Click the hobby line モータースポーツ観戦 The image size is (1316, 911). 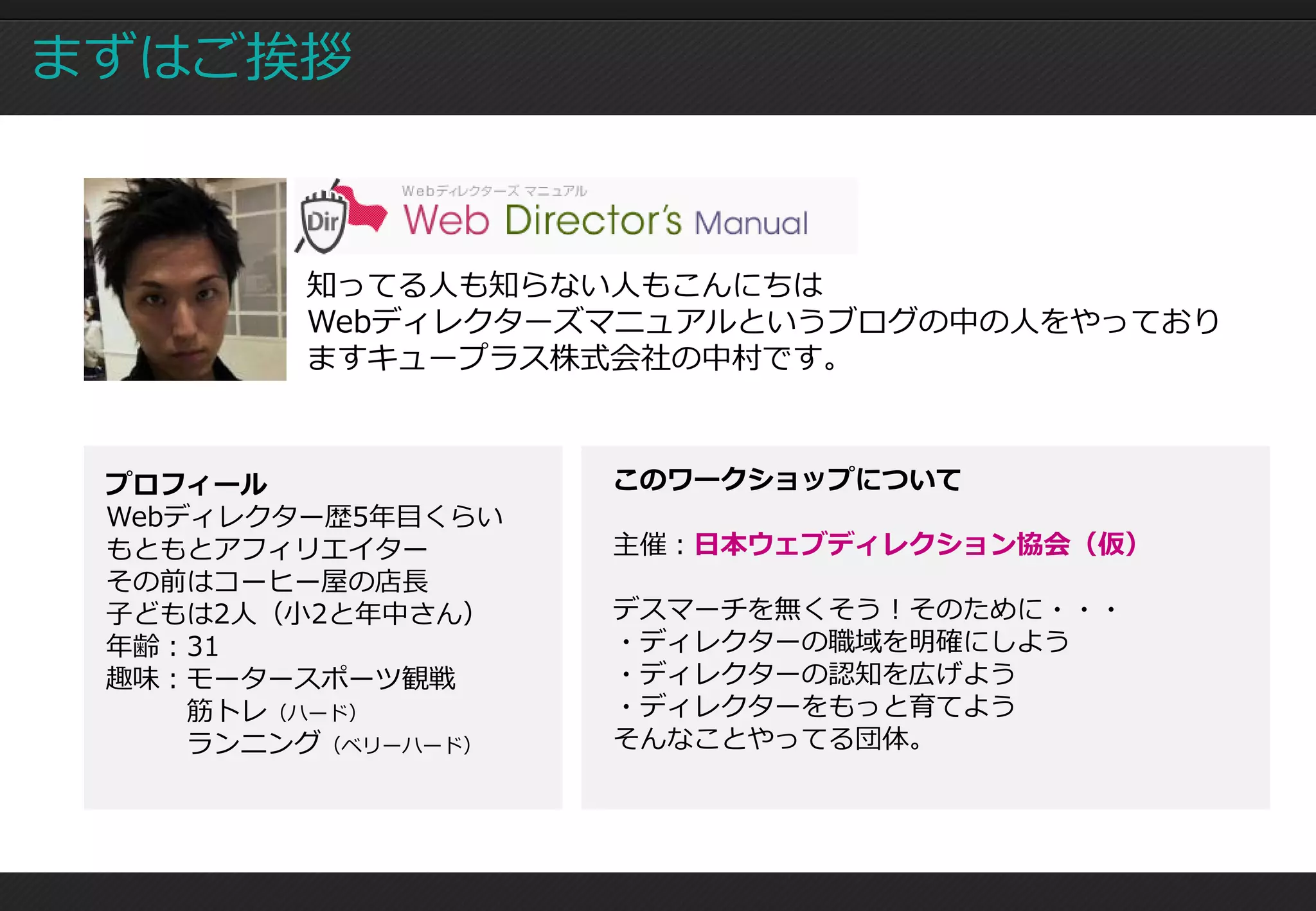coord(321,678)
